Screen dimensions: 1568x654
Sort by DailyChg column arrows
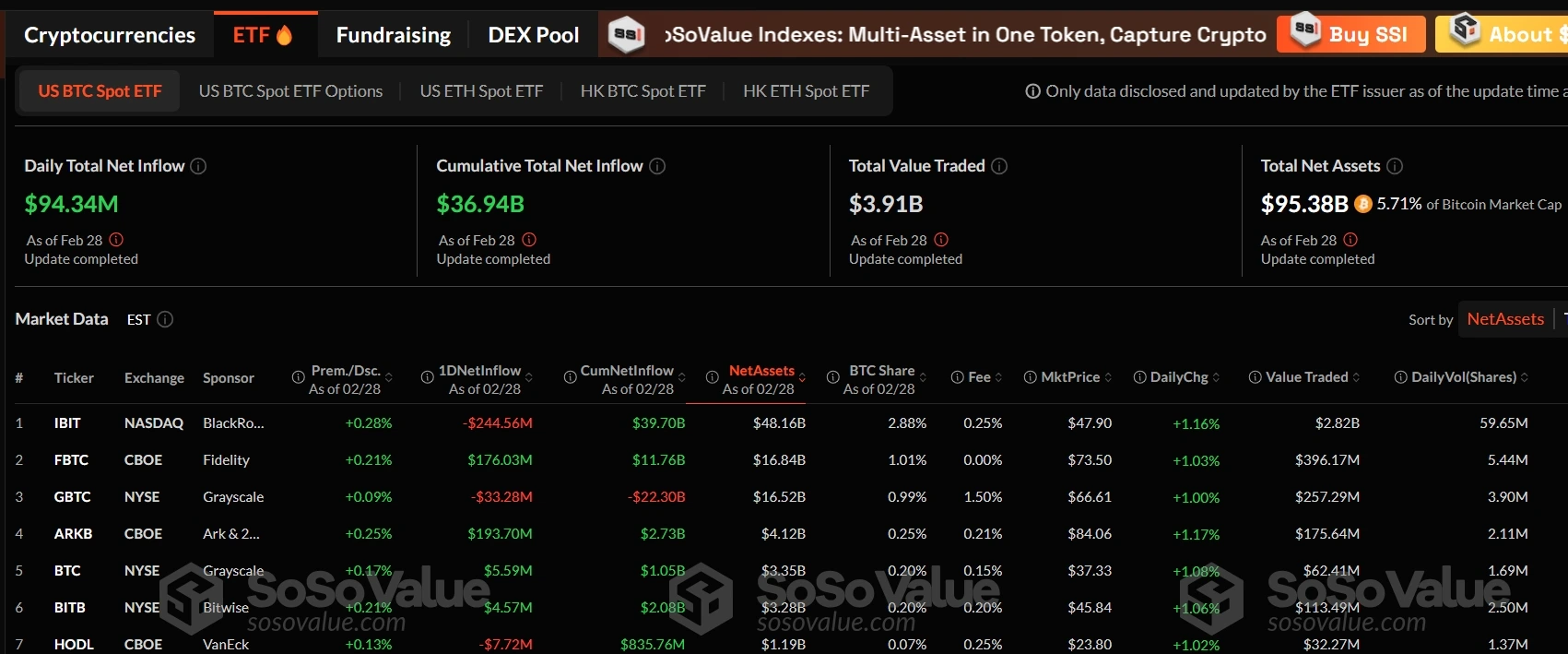pyautogui.click(x=1216, y=377)
